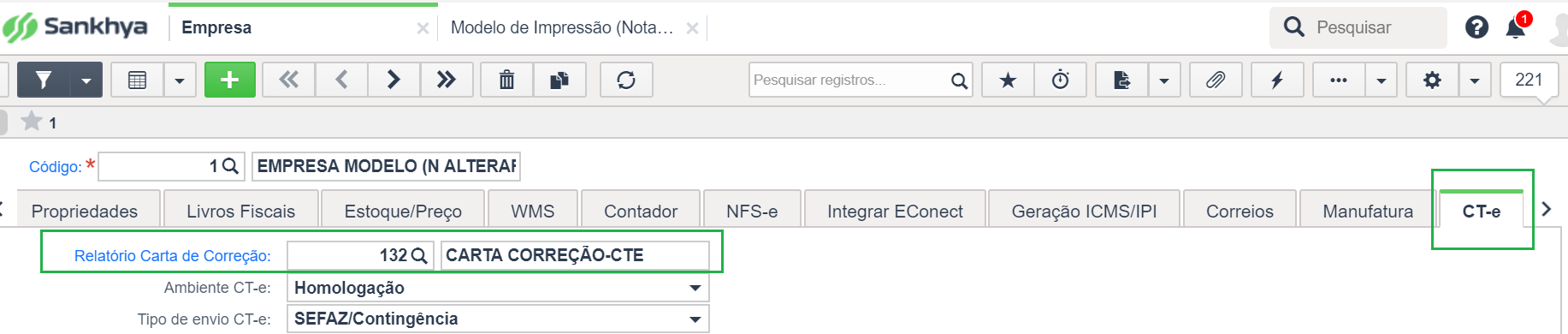
Task: Open the filter dropdown arrow
Action: pos(86,80)
